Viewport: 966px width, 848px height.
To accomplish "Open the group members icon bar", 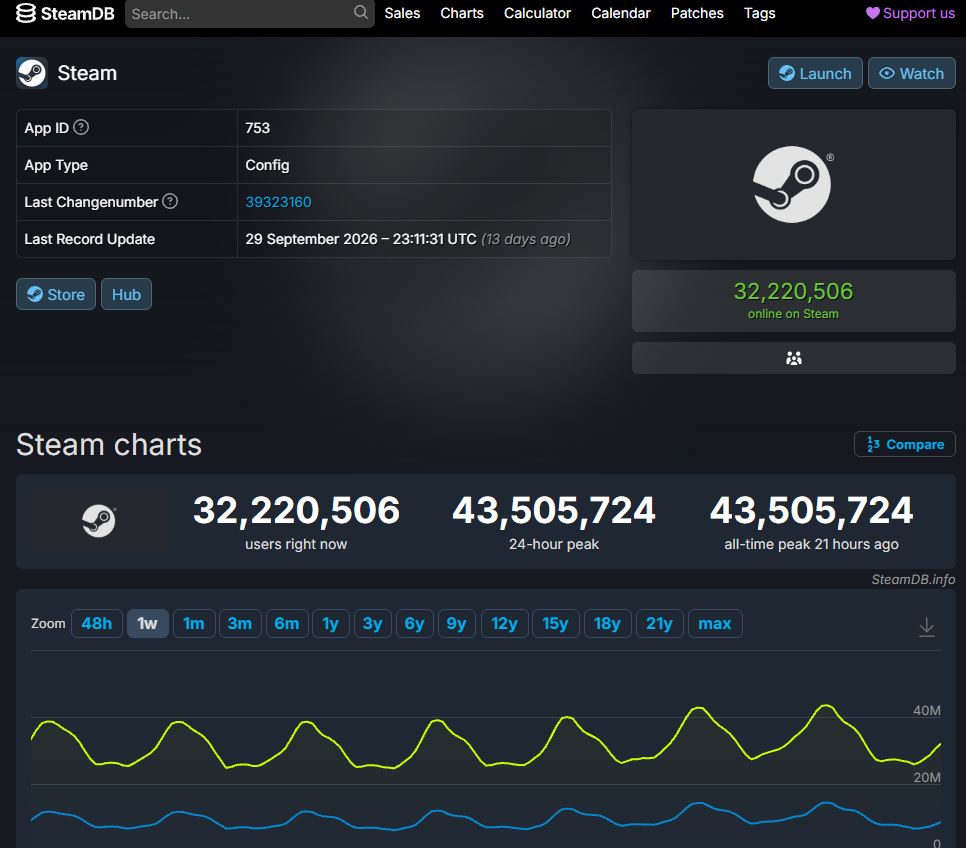I will pos(794,358).
